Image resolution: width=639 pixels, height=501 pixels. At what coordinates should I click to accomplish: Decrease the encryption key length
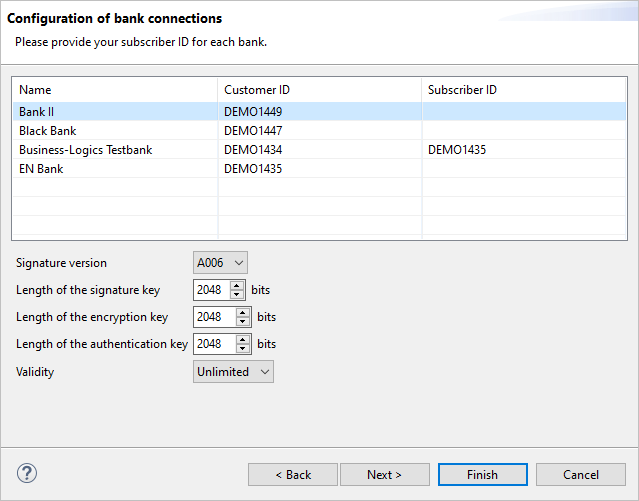(x=243, y=322)
